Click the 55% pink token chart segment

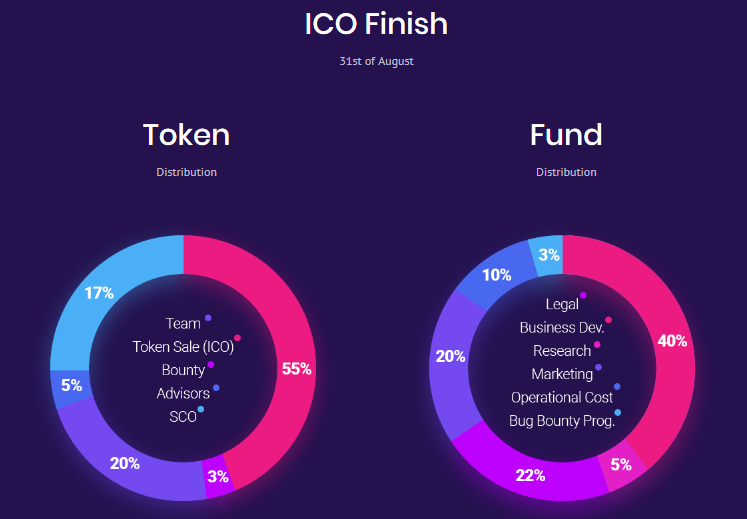point(295,368)
